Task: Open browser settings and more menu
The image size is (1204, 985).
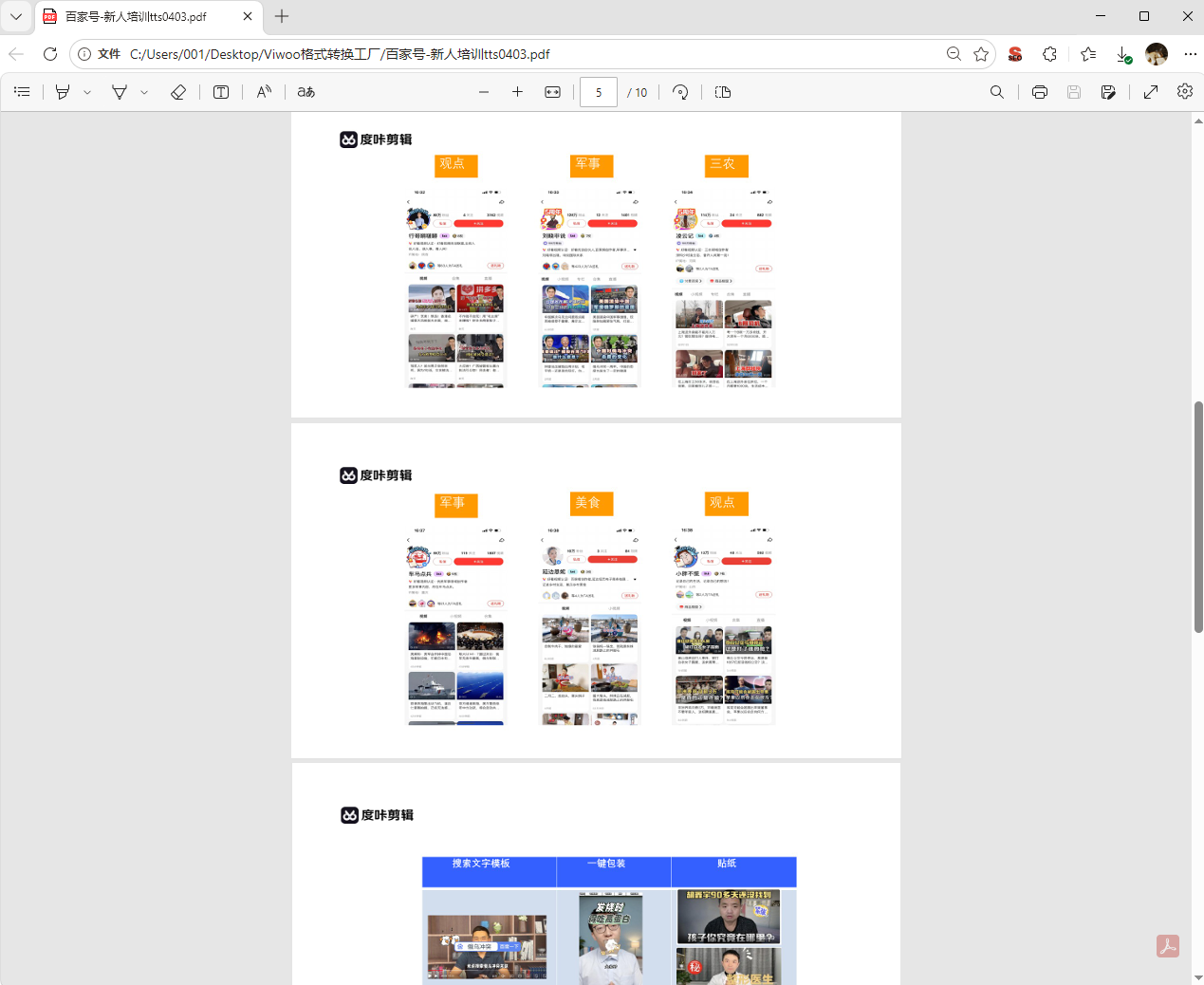Action: [x=1191, y=54]
